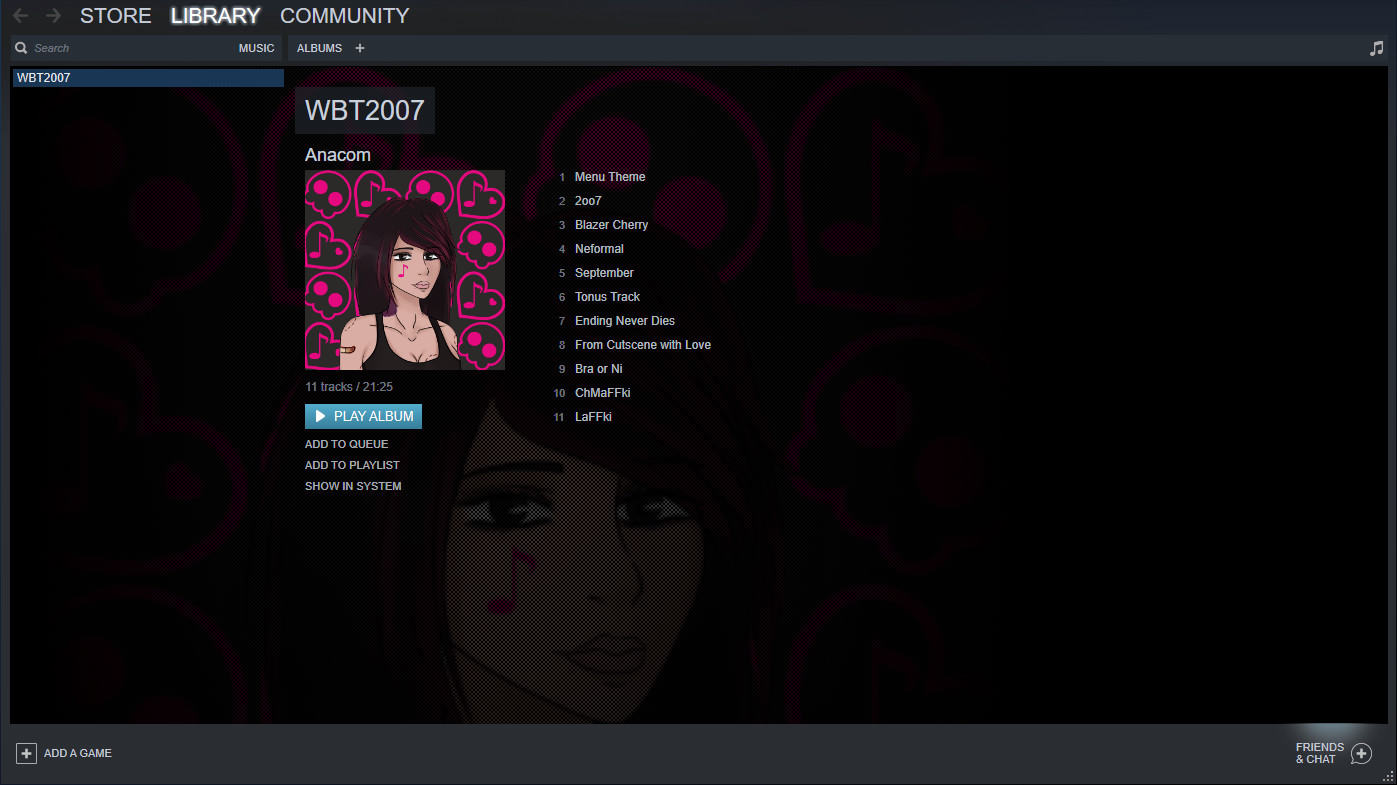Click the back navigation arrow
Screen dimensions: 1397x785
point(20,16)
